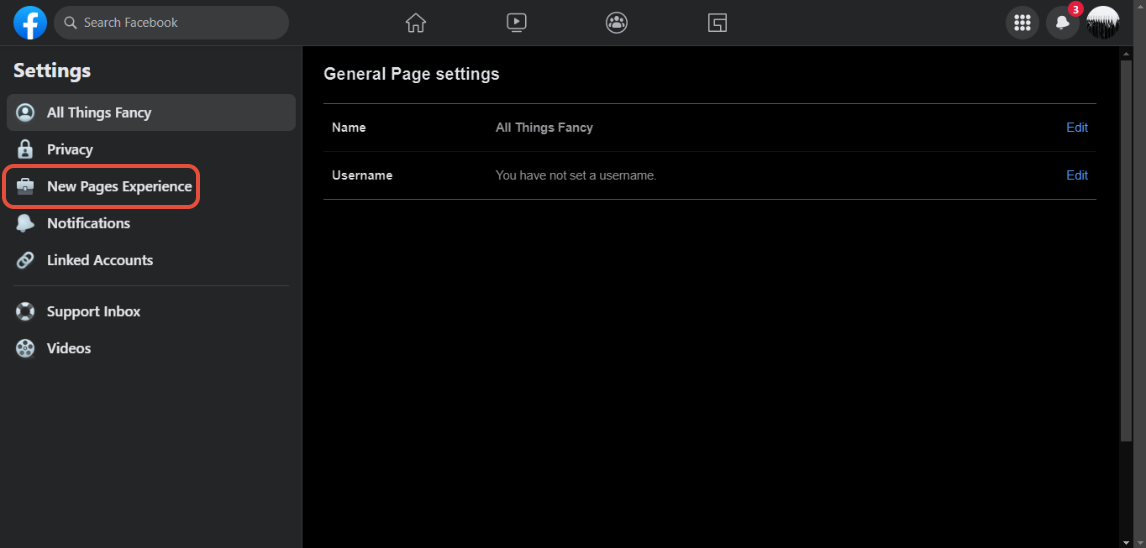Click the lifebuoy icon for Support Inbox
Image resolution: width=1146 pixels, height=548 pixels.
(x=26, y=311)
